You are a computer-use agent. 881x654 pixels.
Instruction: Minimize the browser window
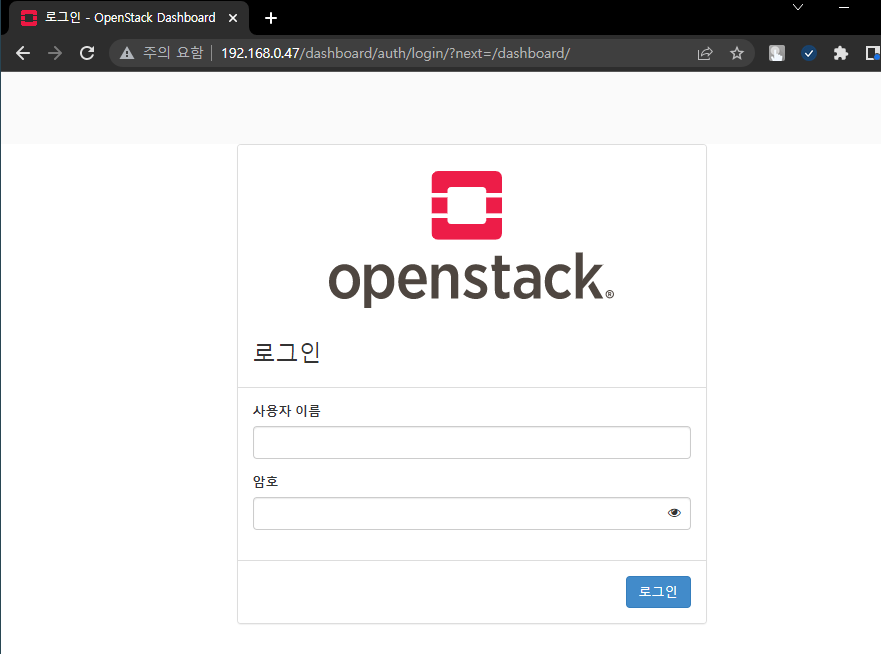[843, 7]
